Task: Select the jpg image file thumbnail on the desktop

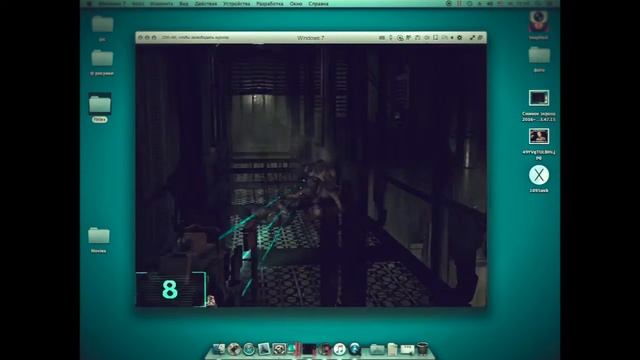Action: tap(539, 136)
